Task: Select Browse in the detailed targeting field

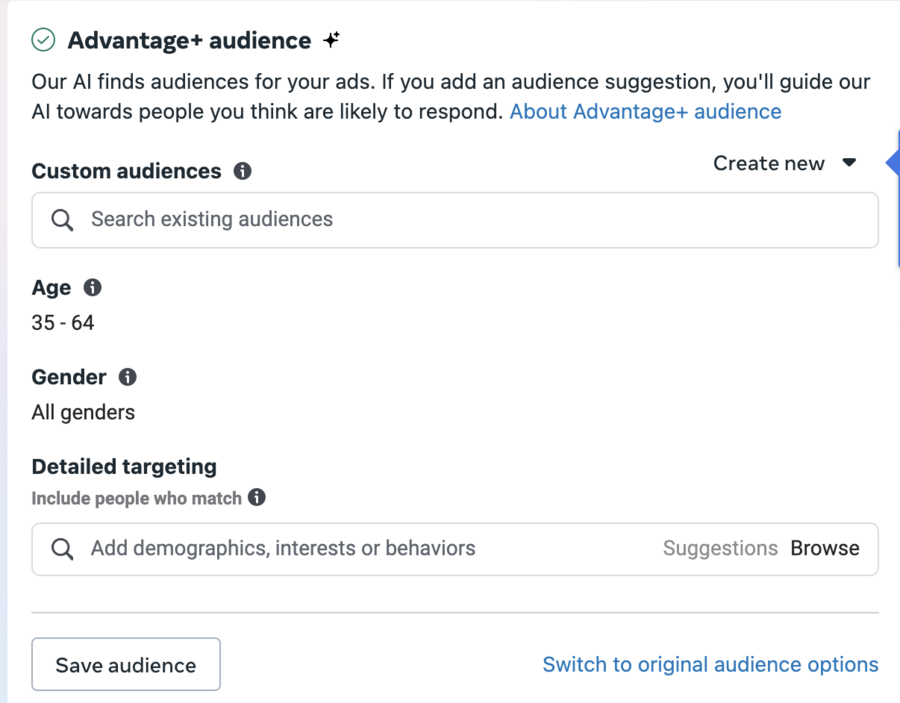Action: click(825, 548)
